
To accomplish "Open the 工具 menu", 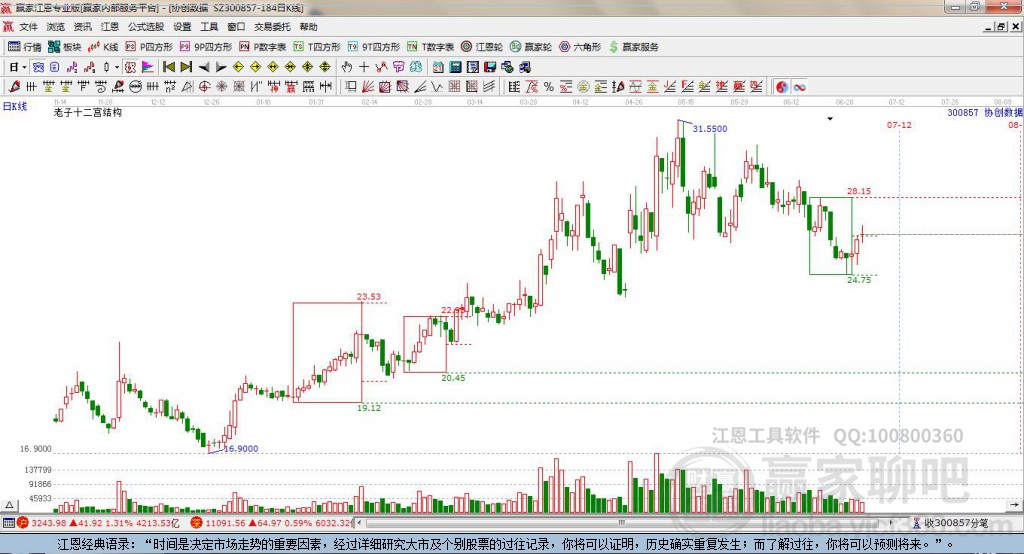I will point(209,27).
